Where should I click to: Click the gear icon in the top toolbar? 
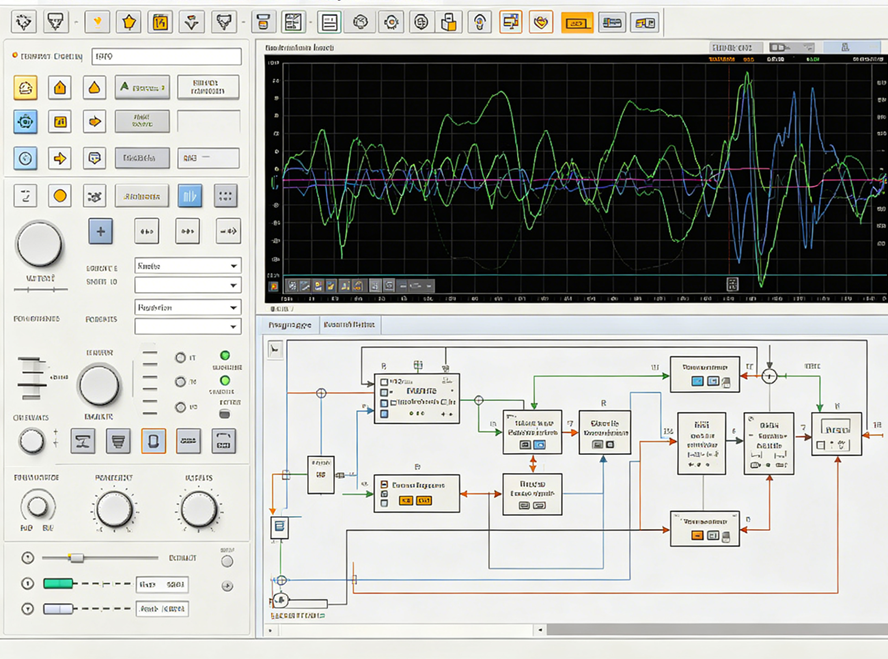point(391,23)
